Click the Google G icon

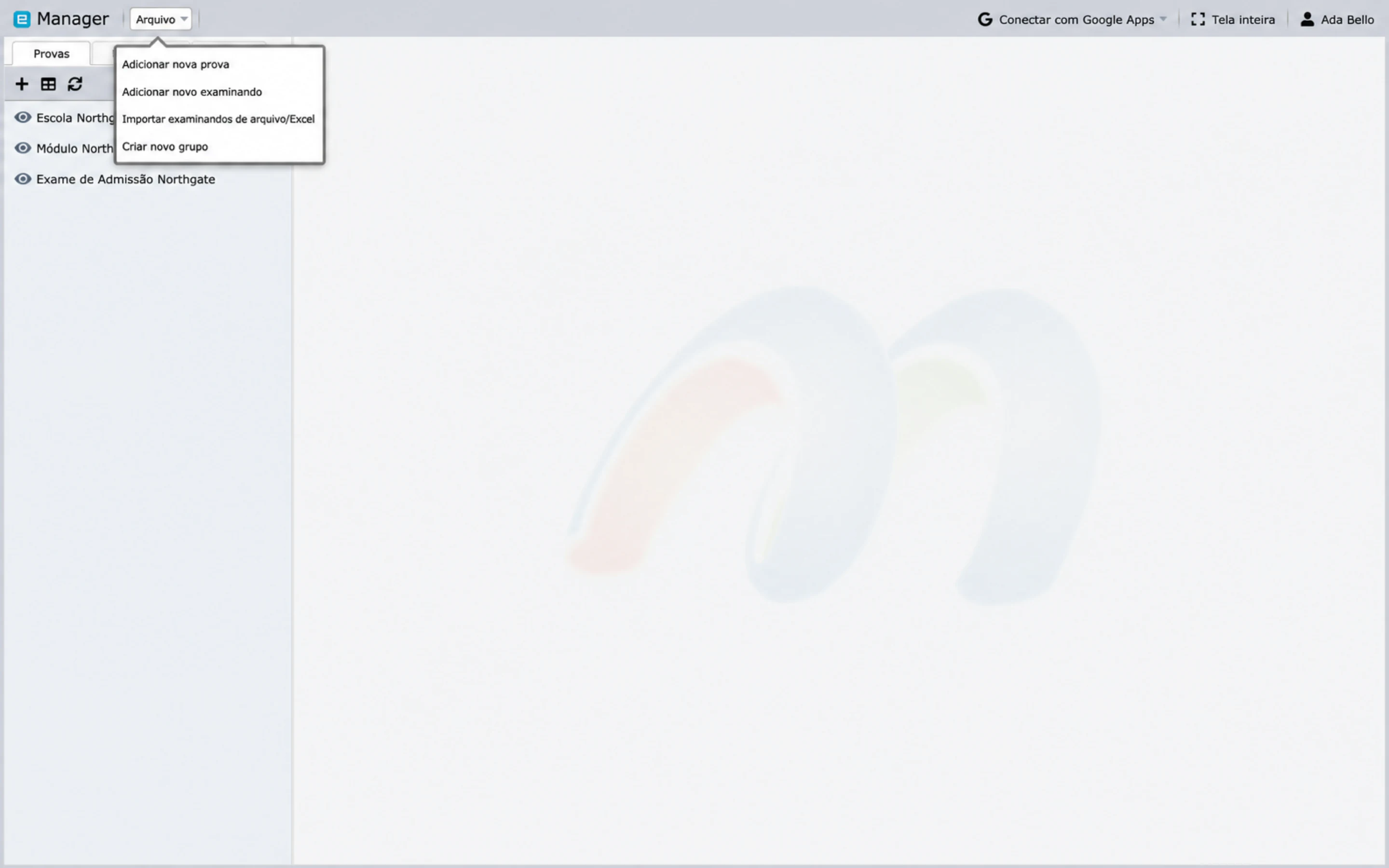pyautogui.click(x=985, y=19)
